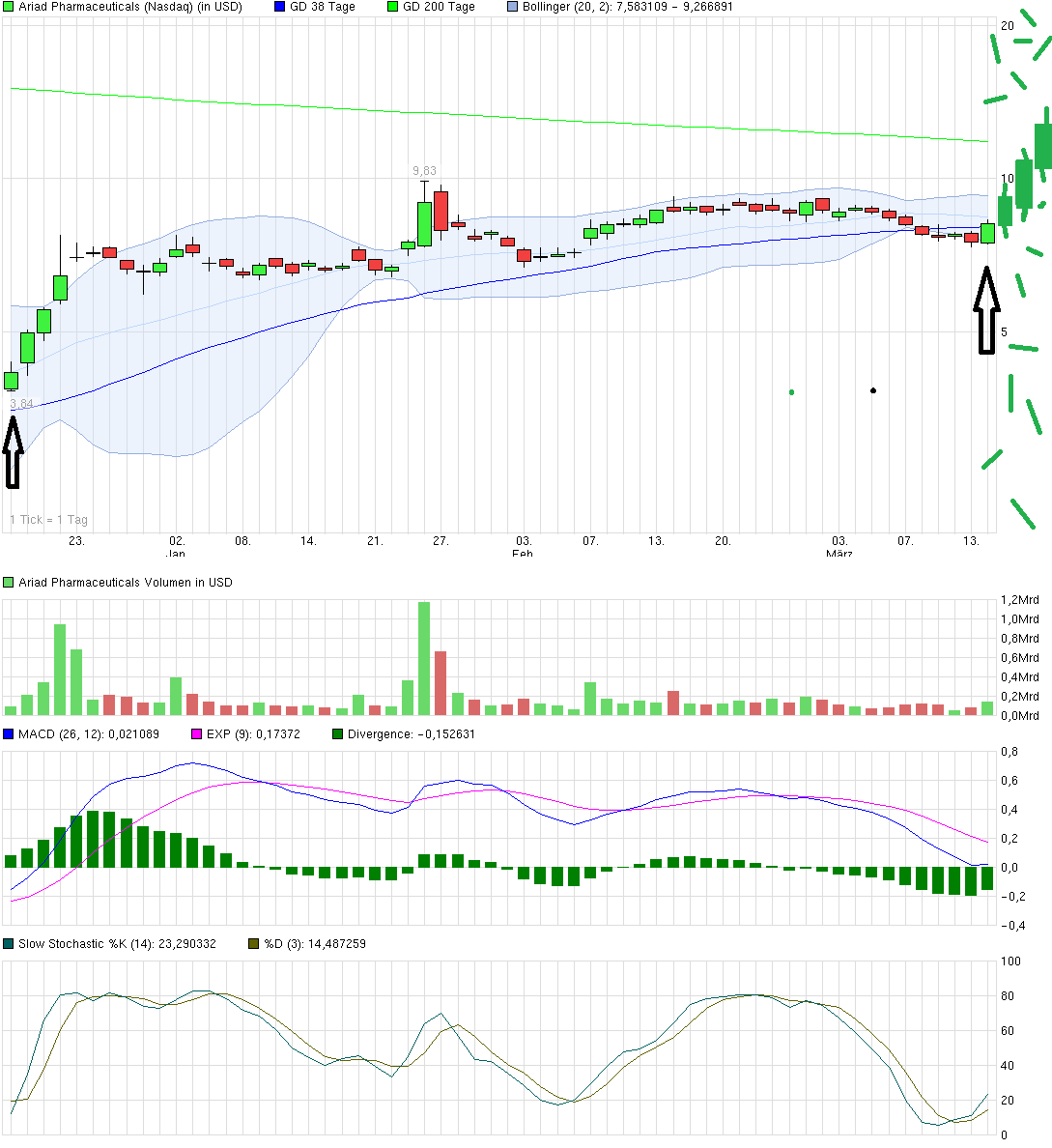Image resolution: width=1052 pixels, height=1148 pixels.
Task: Toggle the magenta EXP (9) indicator swatch
Action: (195, 733)
